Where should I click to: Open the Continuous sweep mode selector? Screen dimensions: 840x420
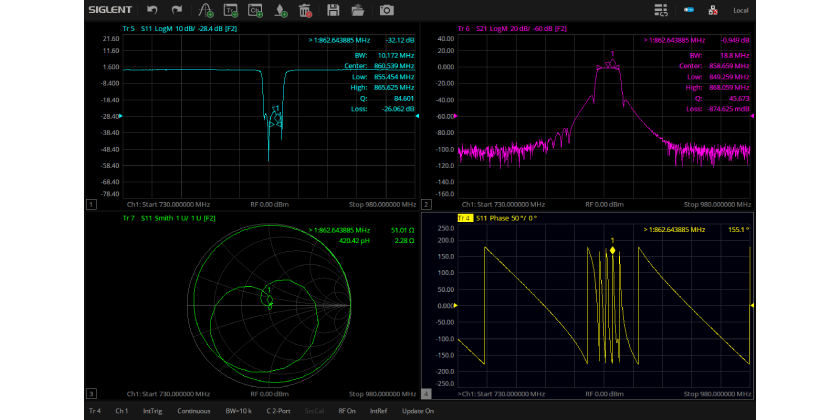tap(194, 411)
